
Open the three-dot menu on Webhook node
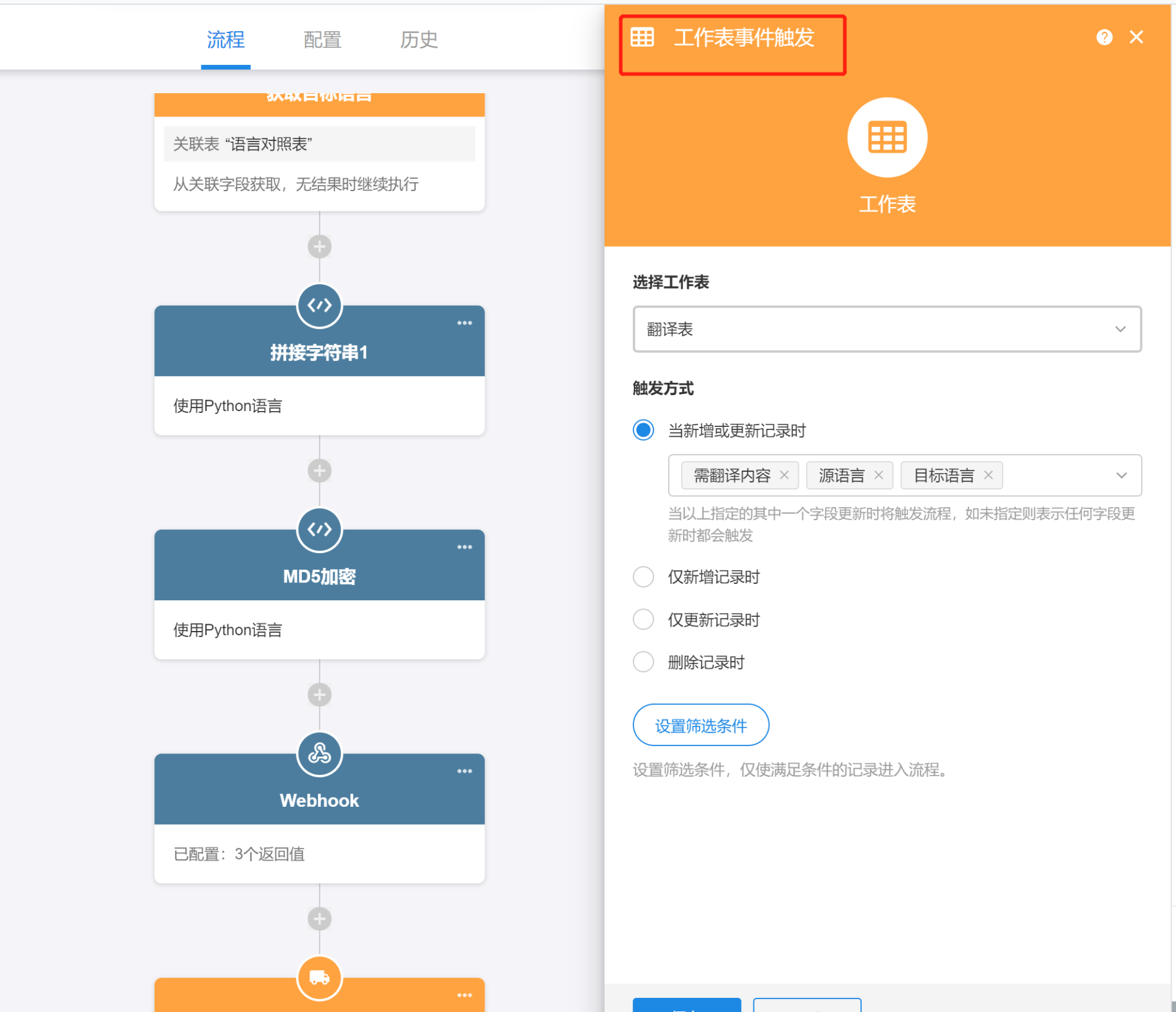pos(464,771)
